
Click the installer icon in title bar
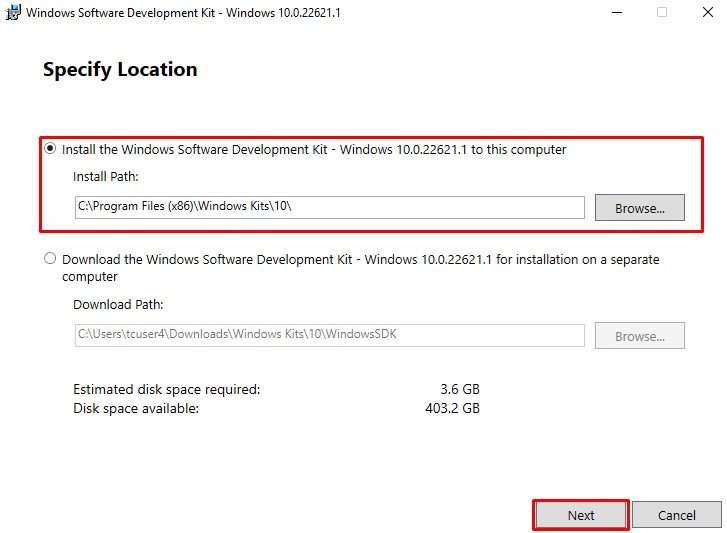click(x=13, y=12)
